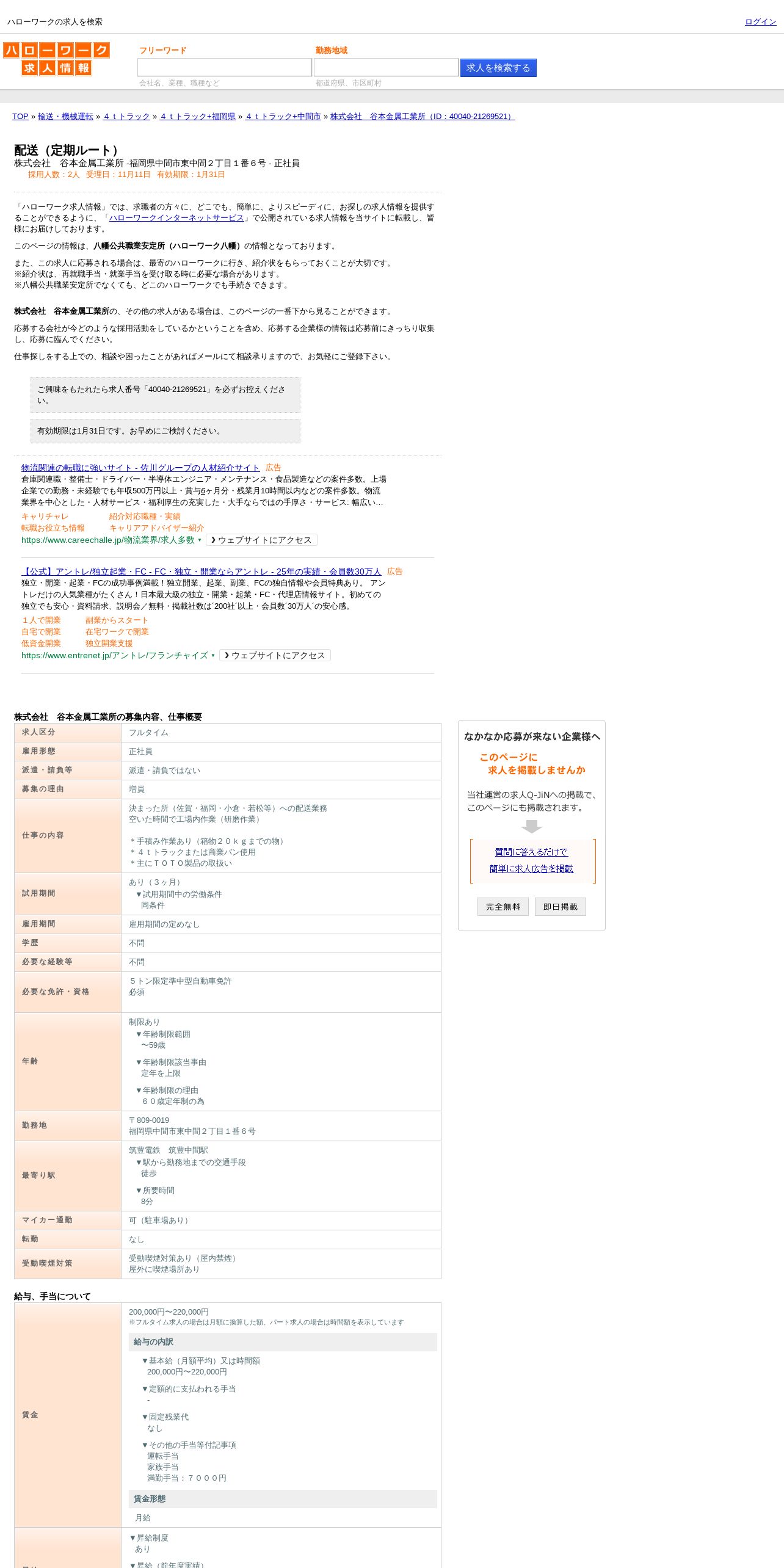Click 副業からスタート sublink
Viewport: 784px width, 1568px height.
coord(117,620)
